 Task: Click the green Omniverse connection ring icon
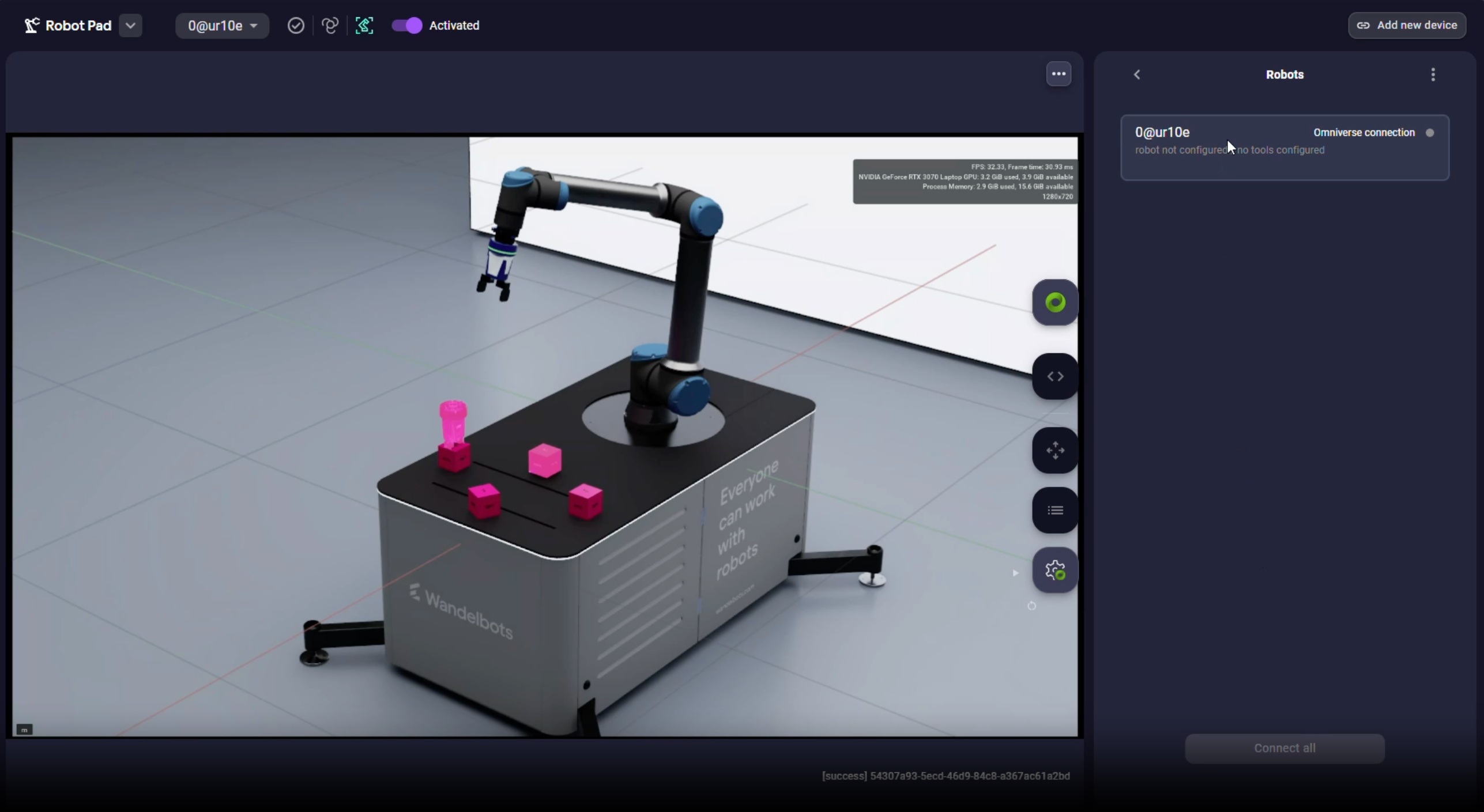point(1054,302)
